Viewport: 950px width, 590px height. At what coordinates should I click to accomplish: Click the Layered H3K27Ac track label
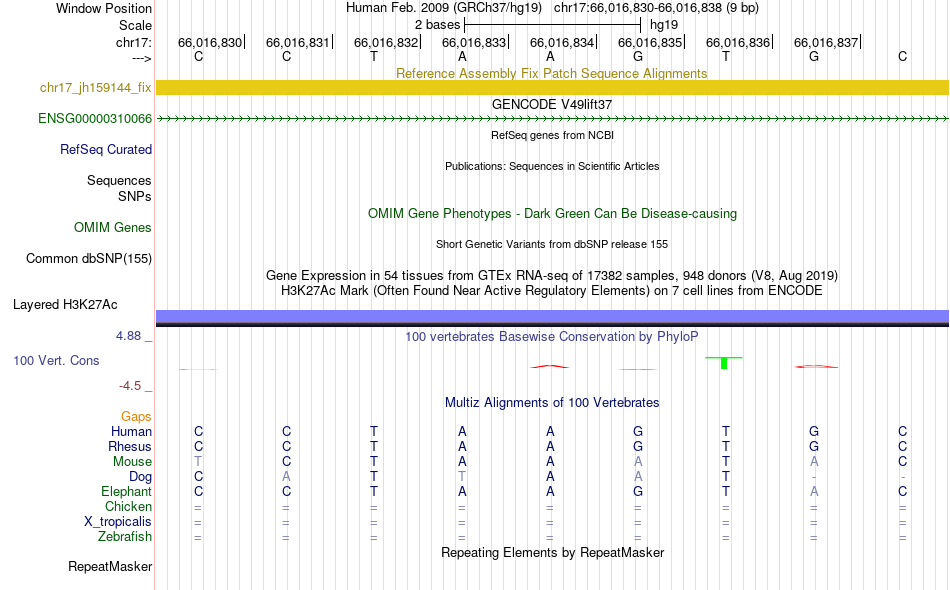click(x=65, y=305)
